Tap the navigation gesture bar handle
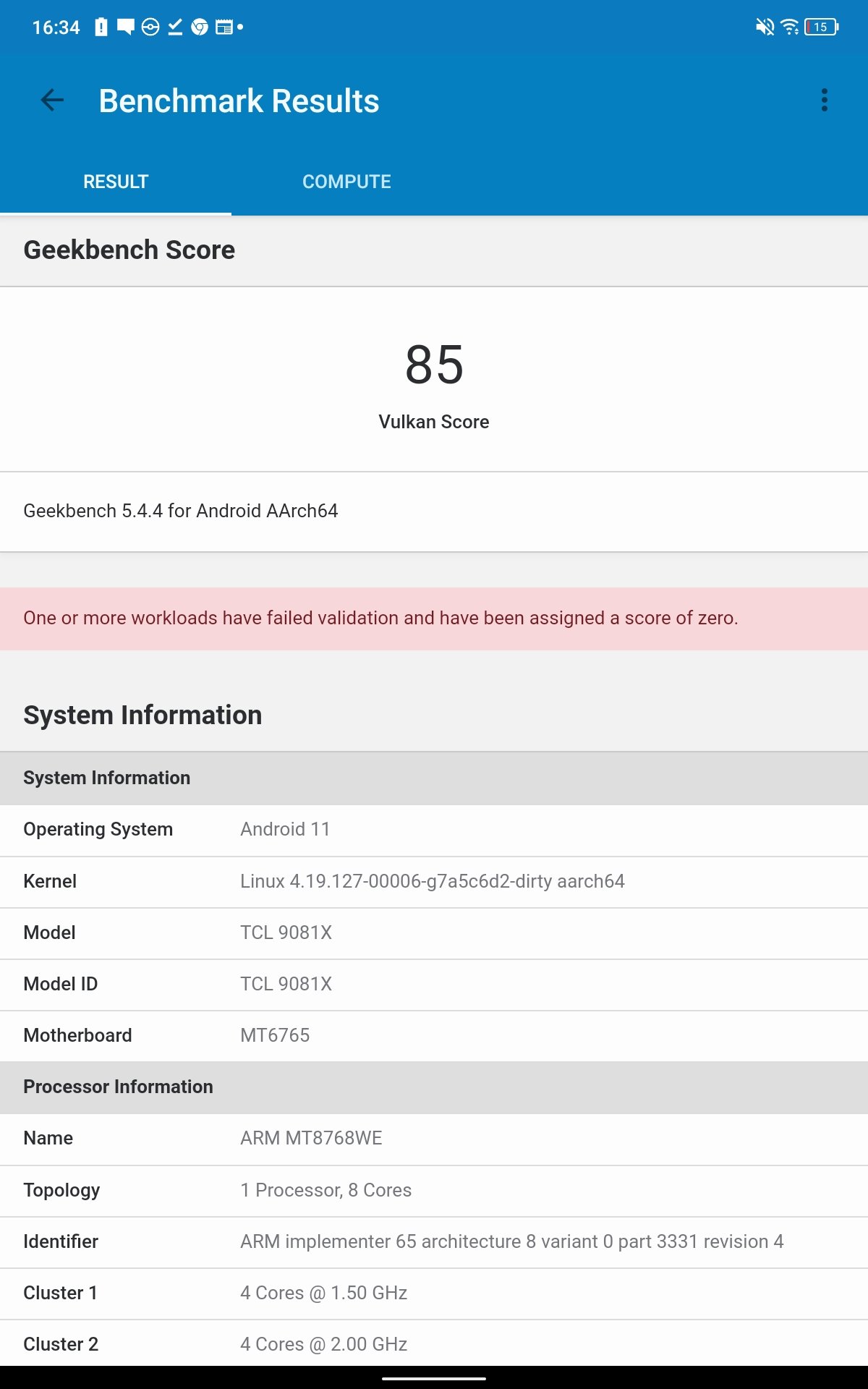This screenshot has height=1389, width=868. (434, 1378)
